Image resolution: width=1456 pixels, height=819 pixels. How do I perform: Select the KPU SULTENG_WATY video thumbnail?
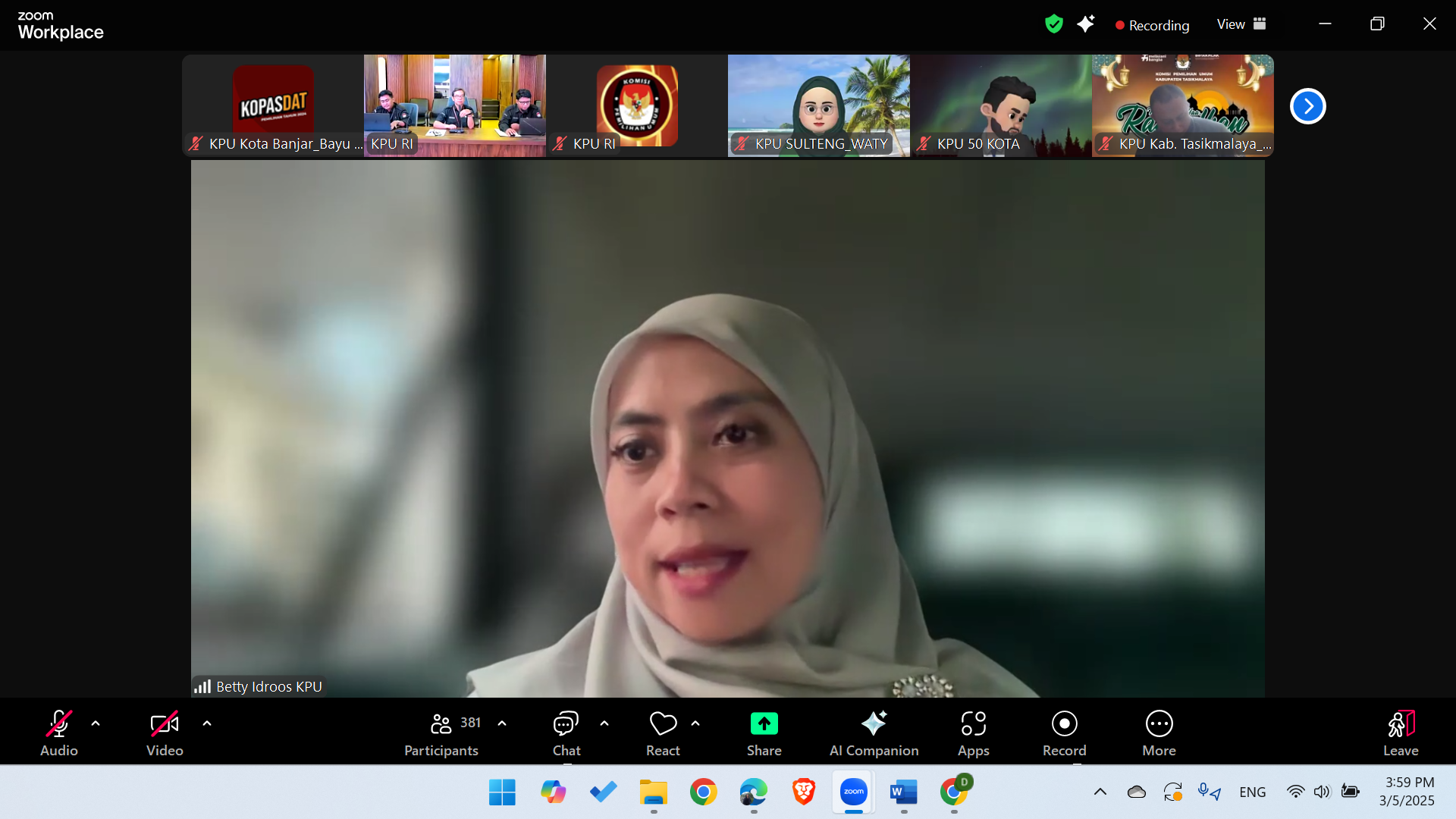[818, 105]
